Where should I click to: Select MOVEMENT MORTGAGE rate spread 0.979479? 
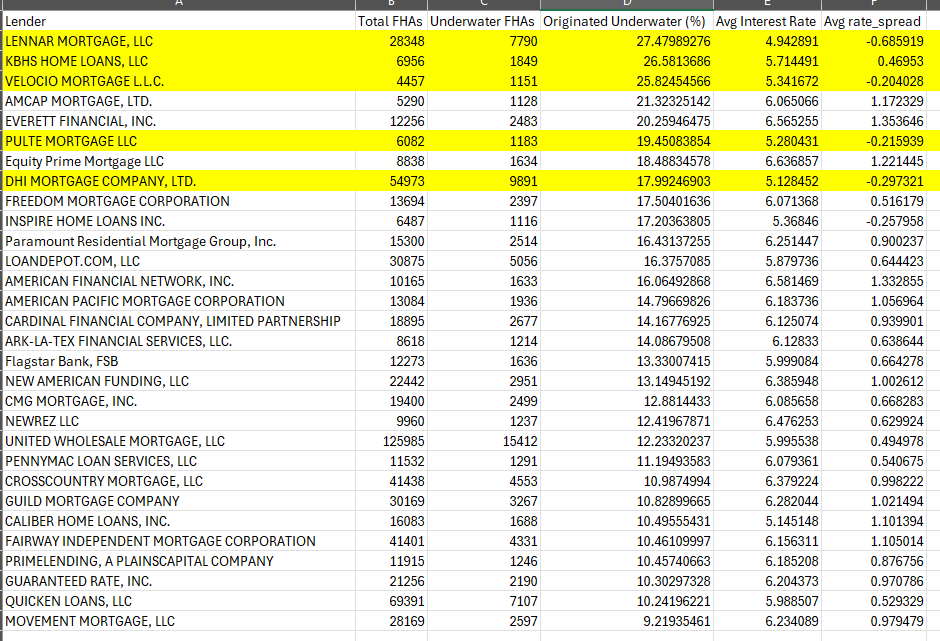pyautogui.click(x=873, y=621)
